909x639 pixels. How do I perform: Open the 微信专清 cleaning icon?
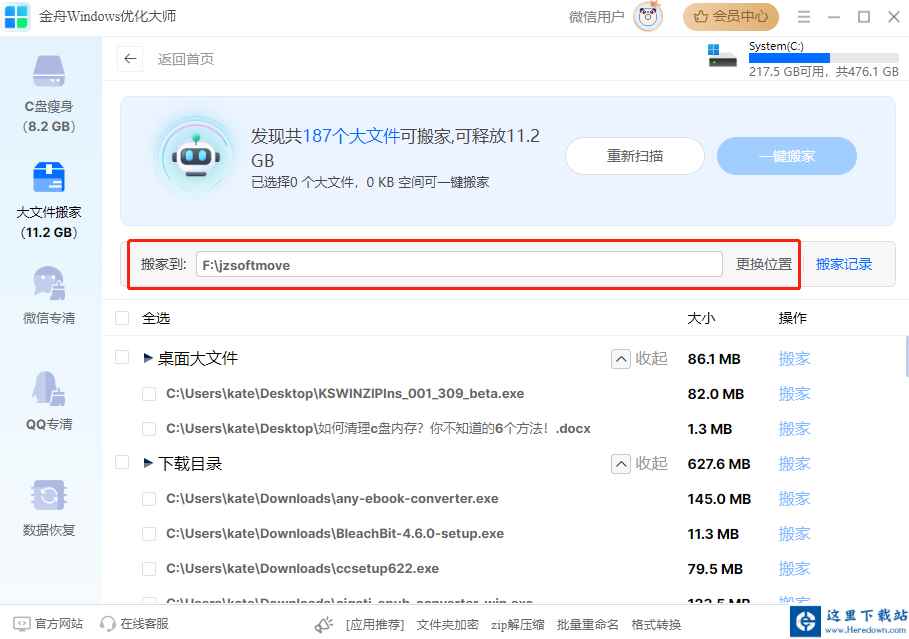pos(49,283)
